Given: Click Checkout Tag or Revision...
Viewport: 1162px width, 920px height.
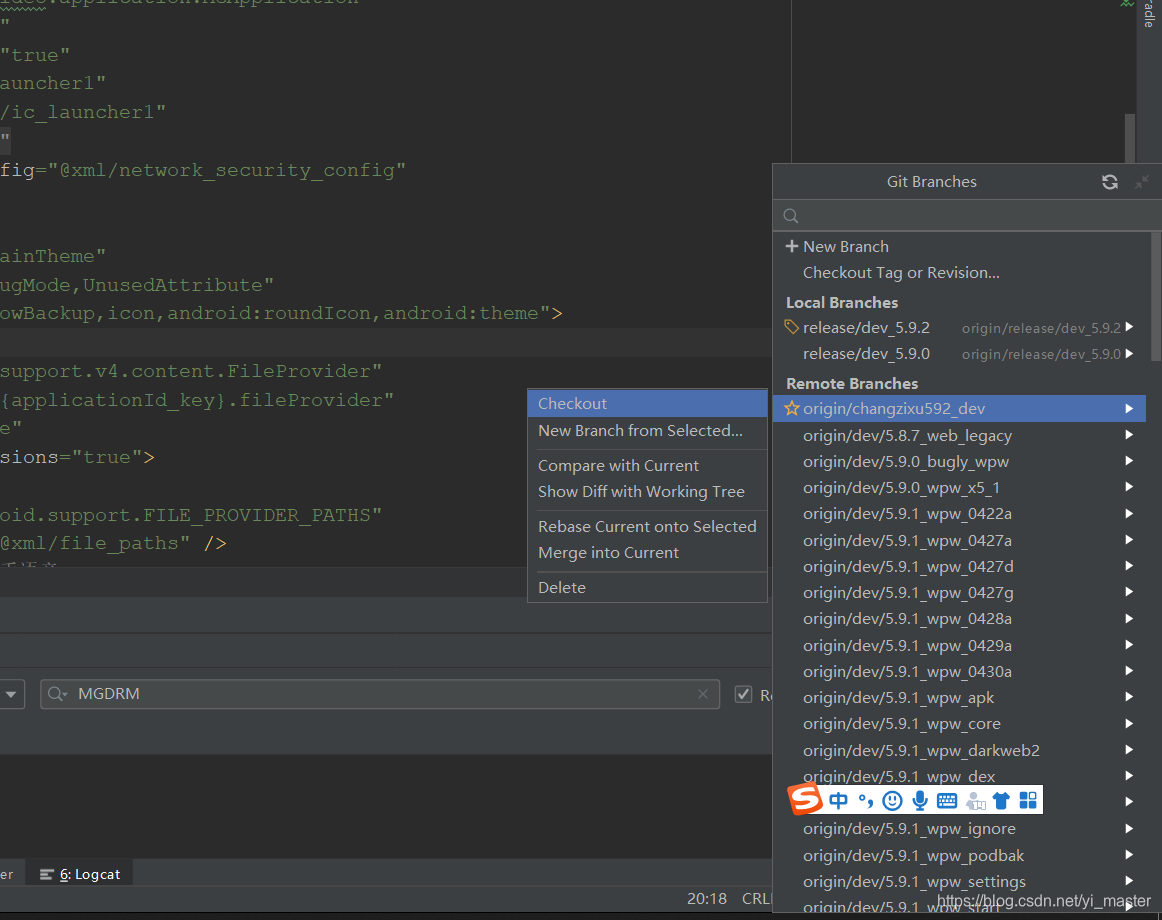Looking at the screenshot, I should point(959,273).
